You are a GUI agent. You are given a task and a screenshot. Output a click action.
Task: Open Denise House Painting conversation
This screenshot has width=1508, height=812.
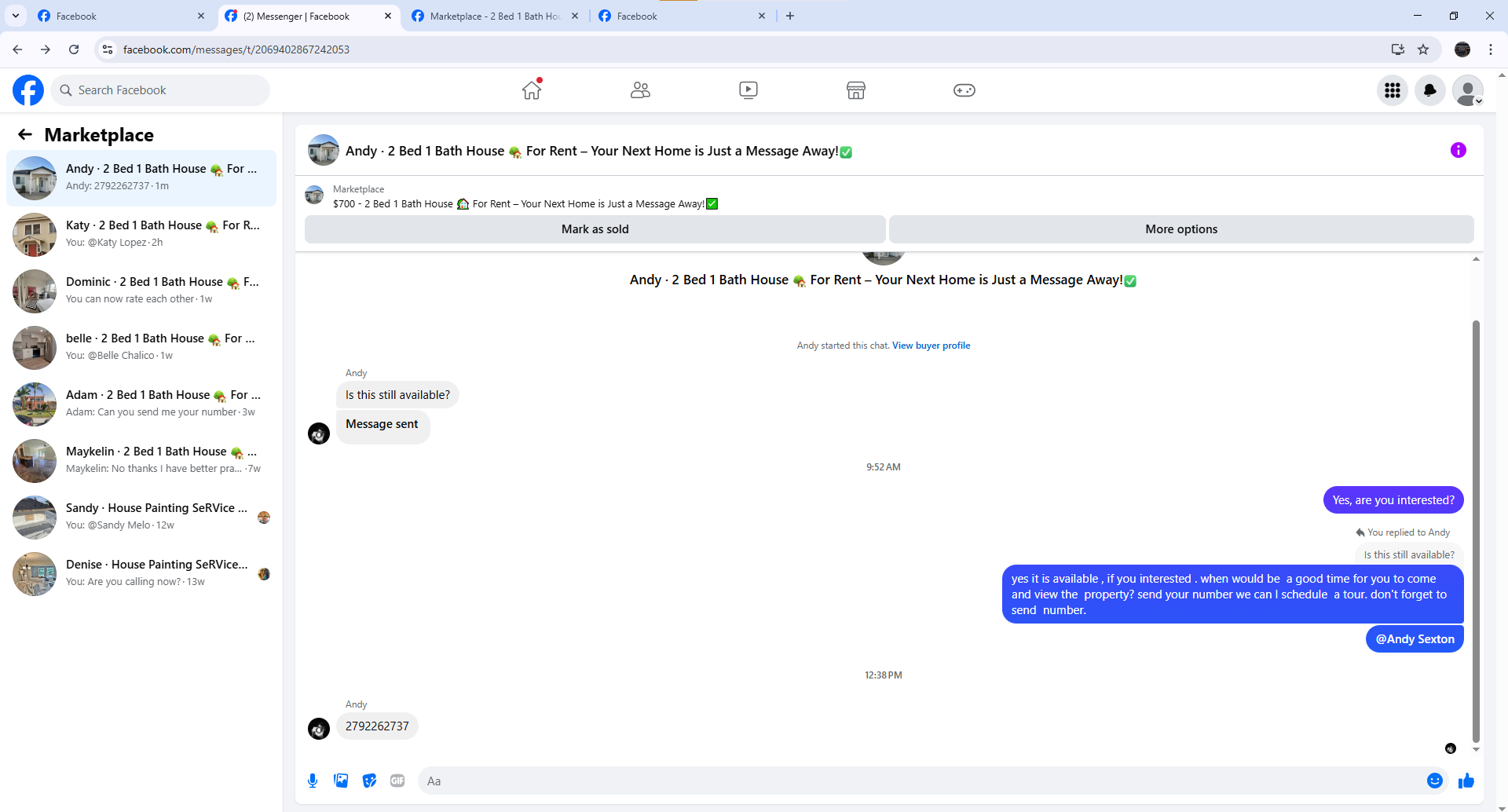[141, 574]
